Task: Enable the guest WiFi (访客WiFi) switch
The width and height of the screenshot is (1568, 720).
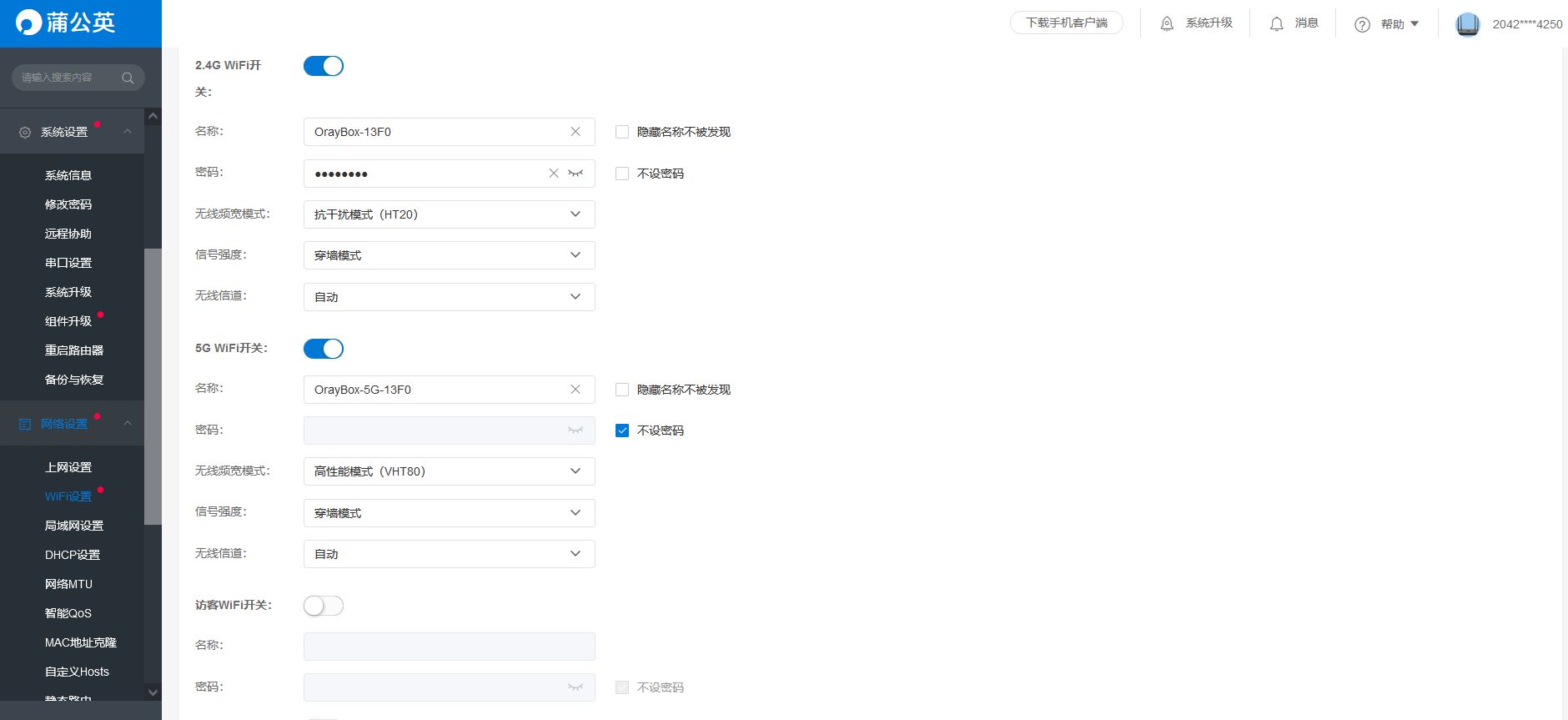Action: pyautogui.click(x=324, y=606)
